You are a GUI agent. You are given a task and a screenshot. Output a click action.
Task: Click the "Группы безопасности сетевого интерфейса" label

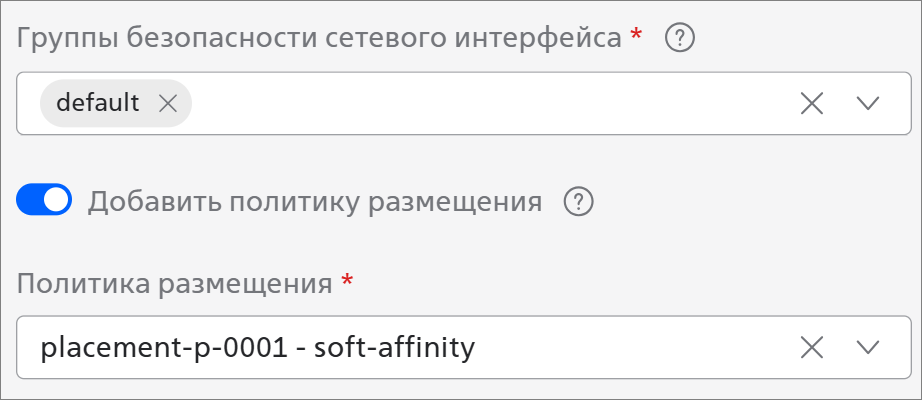click(320, 39)
